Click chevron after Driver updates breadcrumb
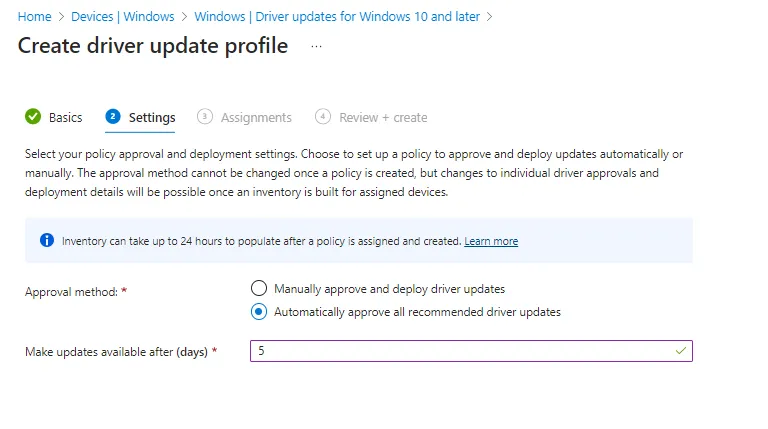768x429 pixels. point(489,17)
